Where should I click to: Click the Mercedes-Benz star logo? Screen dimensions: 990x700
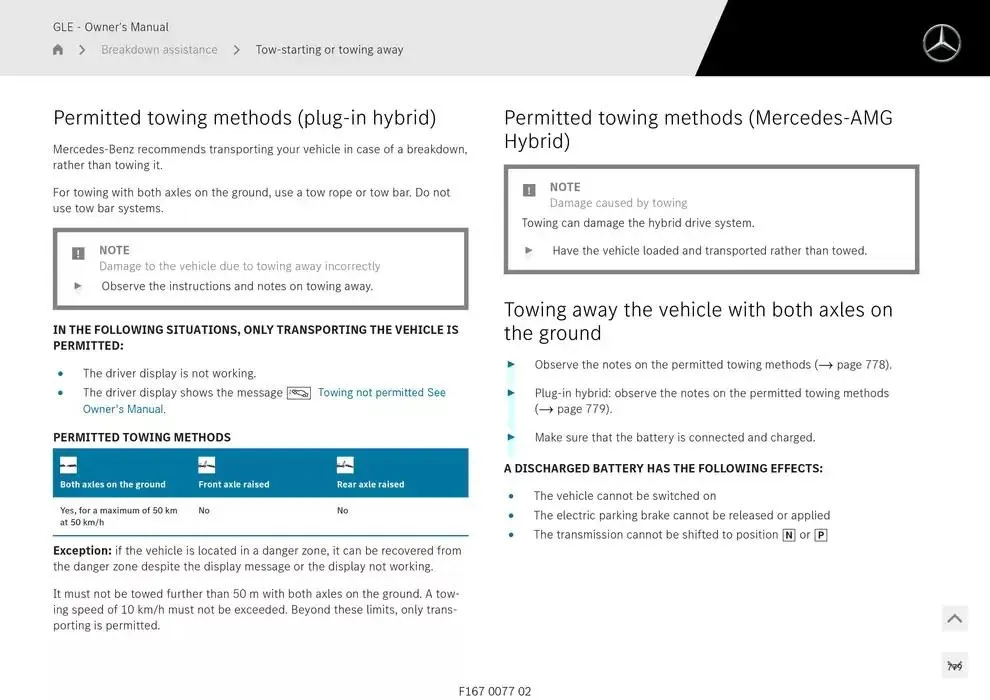(x=940, y=43)
